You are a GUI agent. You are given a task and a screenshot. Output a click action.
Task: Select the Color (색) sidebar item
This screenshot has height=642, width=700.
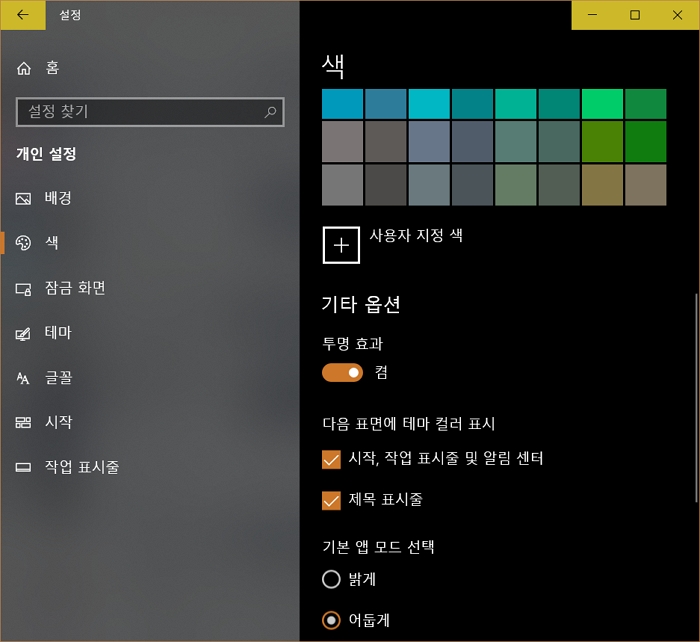tap(51, 243)
